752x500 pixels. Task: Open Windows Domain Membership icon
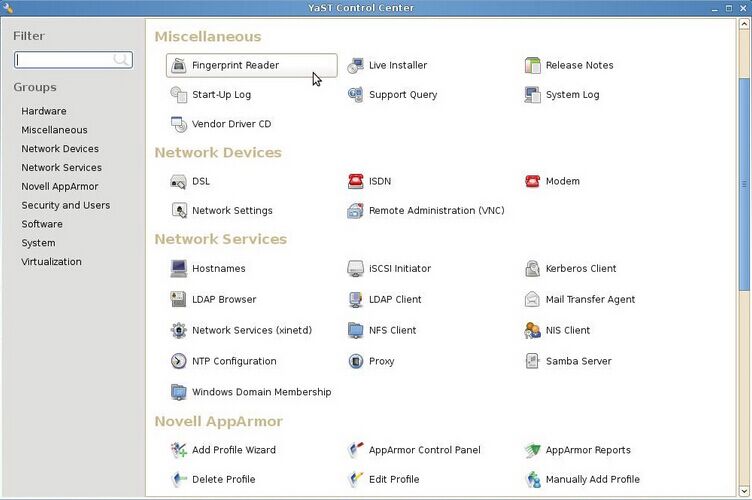[x=178, y=392]
